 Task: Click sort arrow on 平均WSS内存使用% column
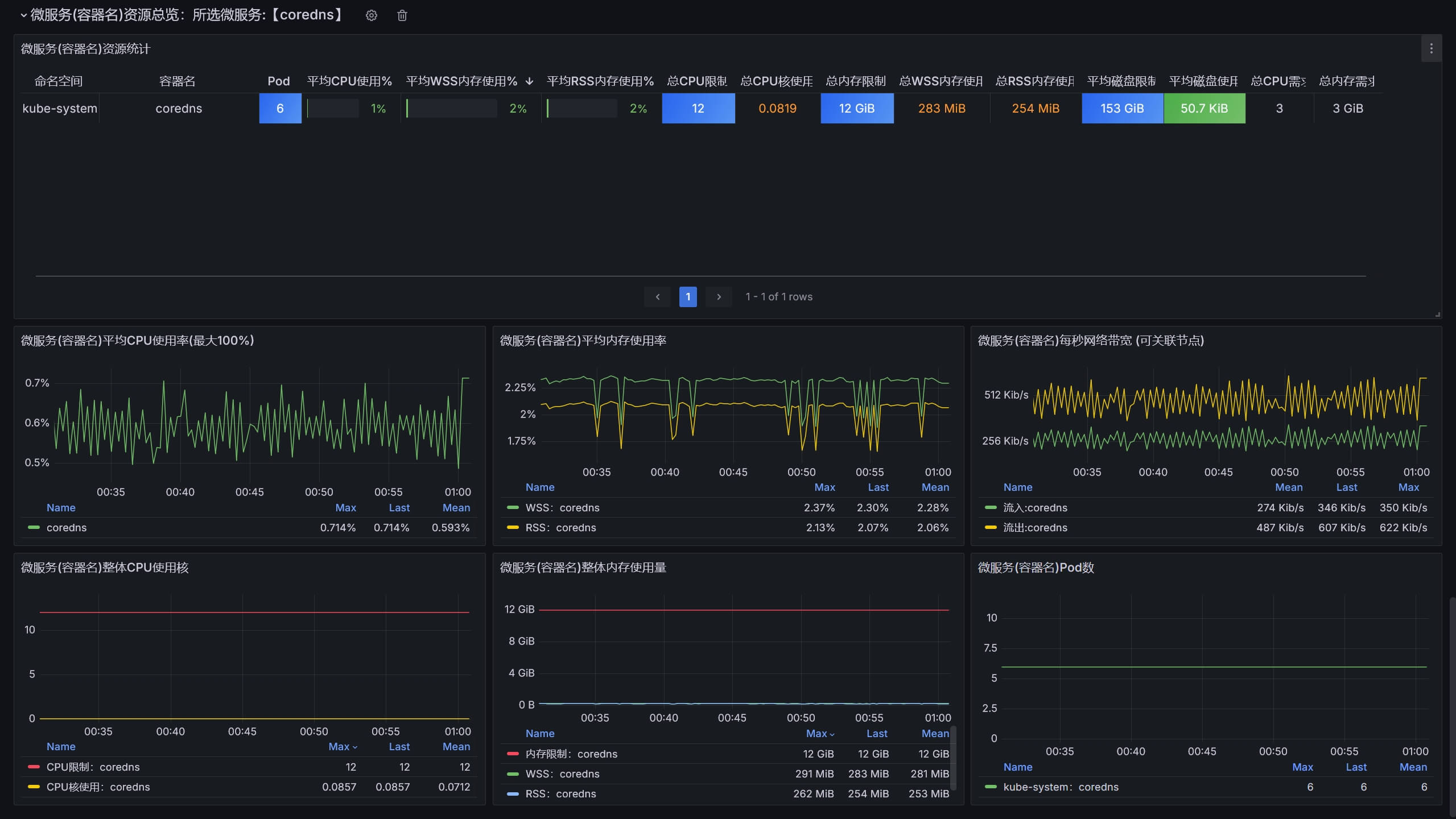point(529,81)
